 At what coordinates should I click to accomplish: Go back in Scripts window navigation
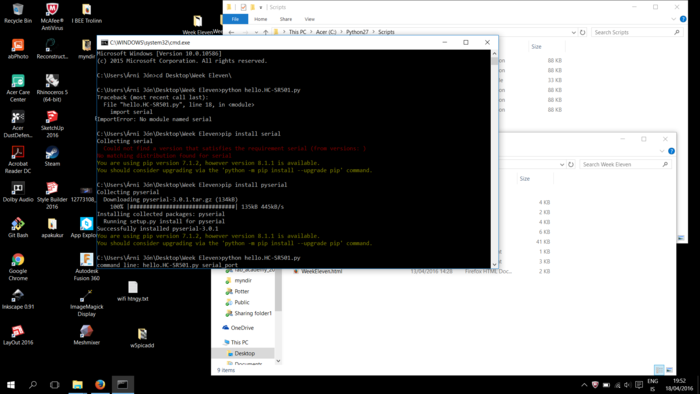pyautogui.click(x=231, y=32)
